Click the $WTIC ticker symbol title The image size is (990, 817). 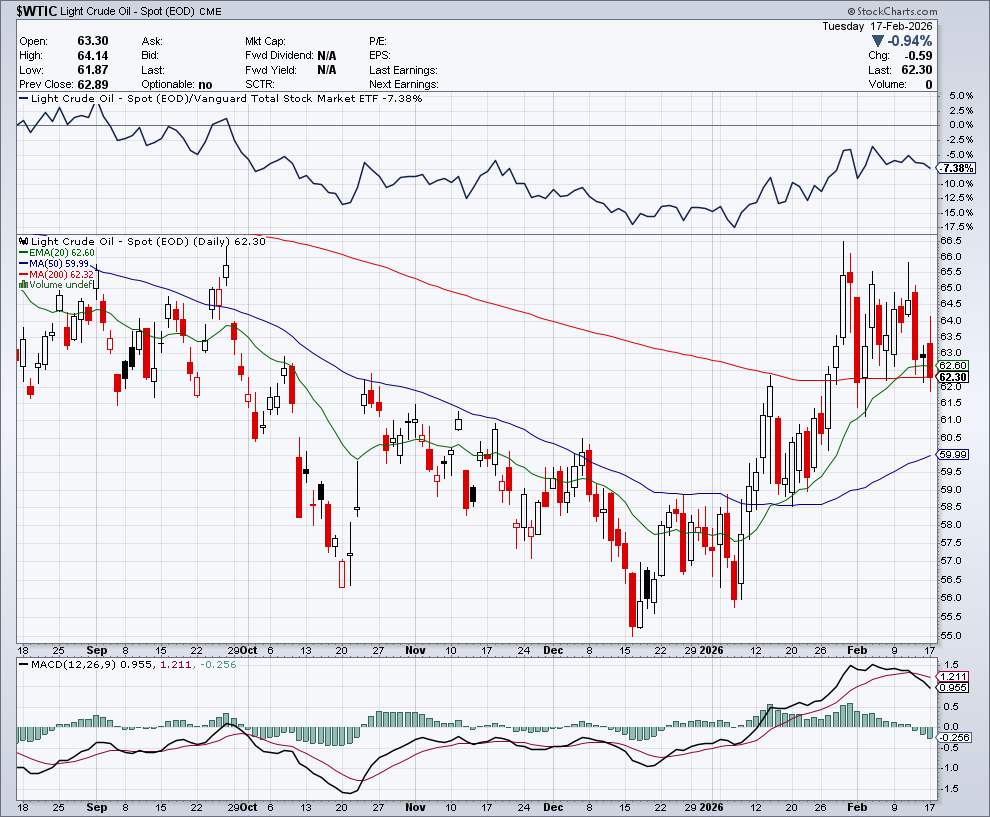(37, 11)
